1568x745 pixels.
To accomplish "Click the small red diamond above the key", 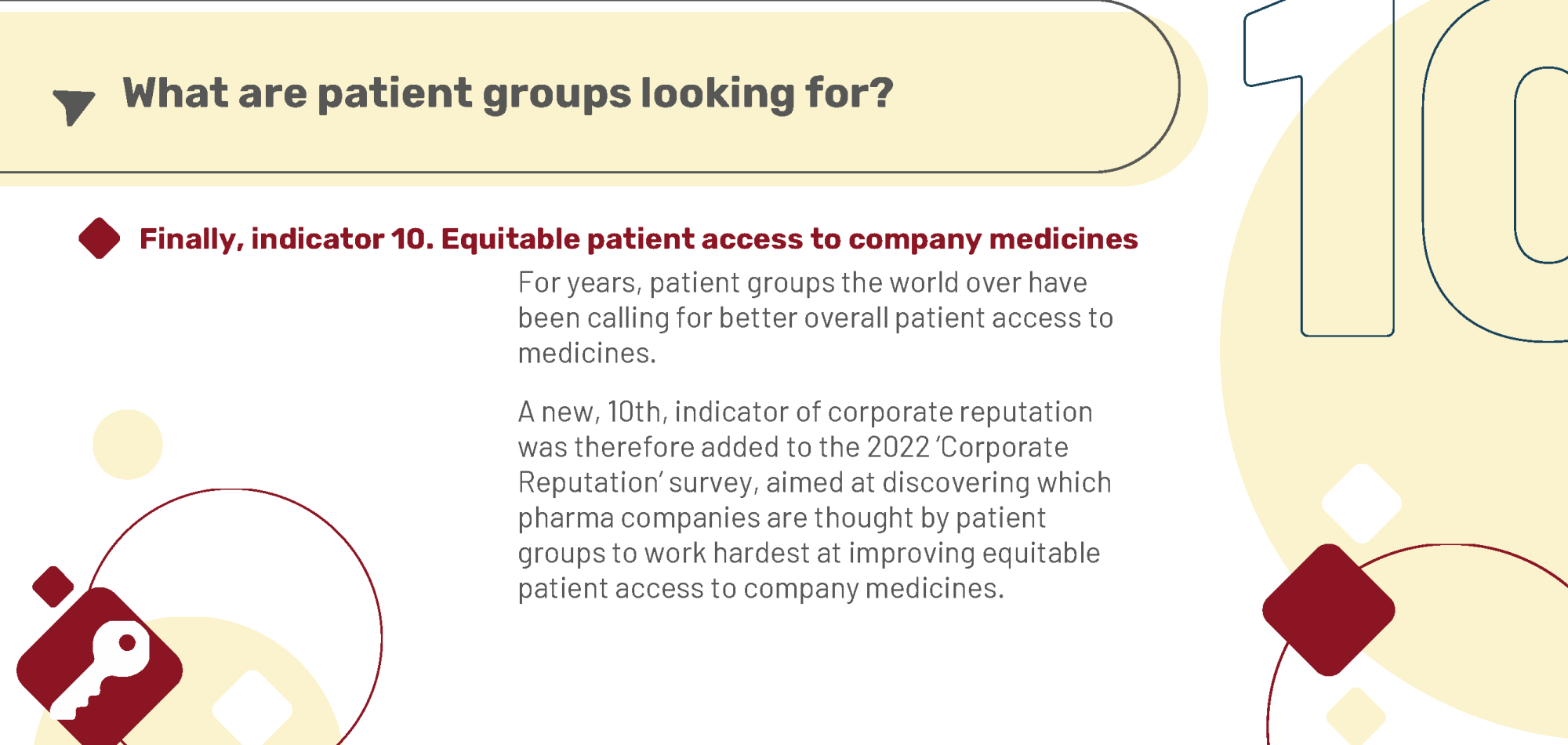I will pyautogui.click(x=53, y=587).
